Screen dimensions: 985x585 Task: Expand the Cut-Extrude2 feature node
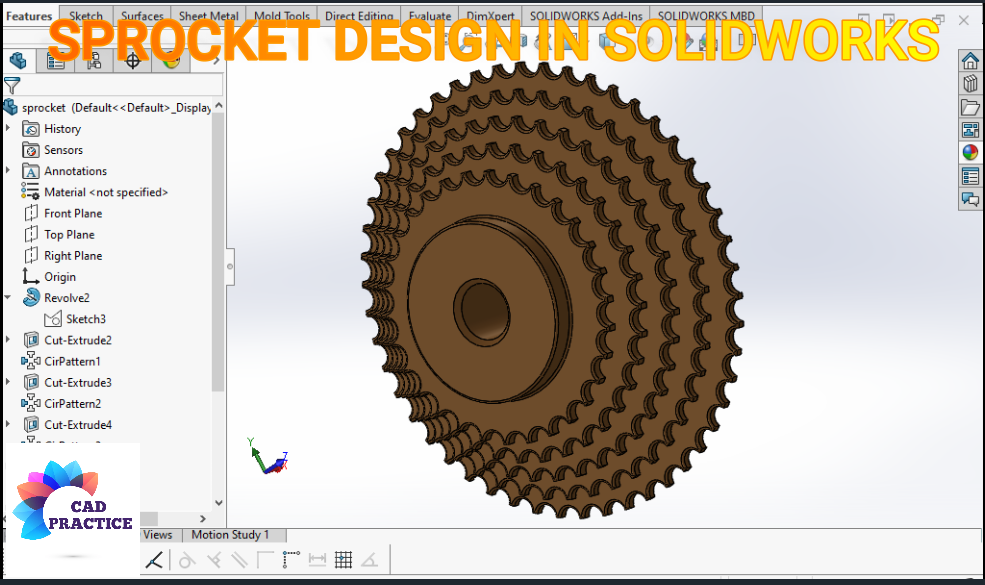point(8,339)
